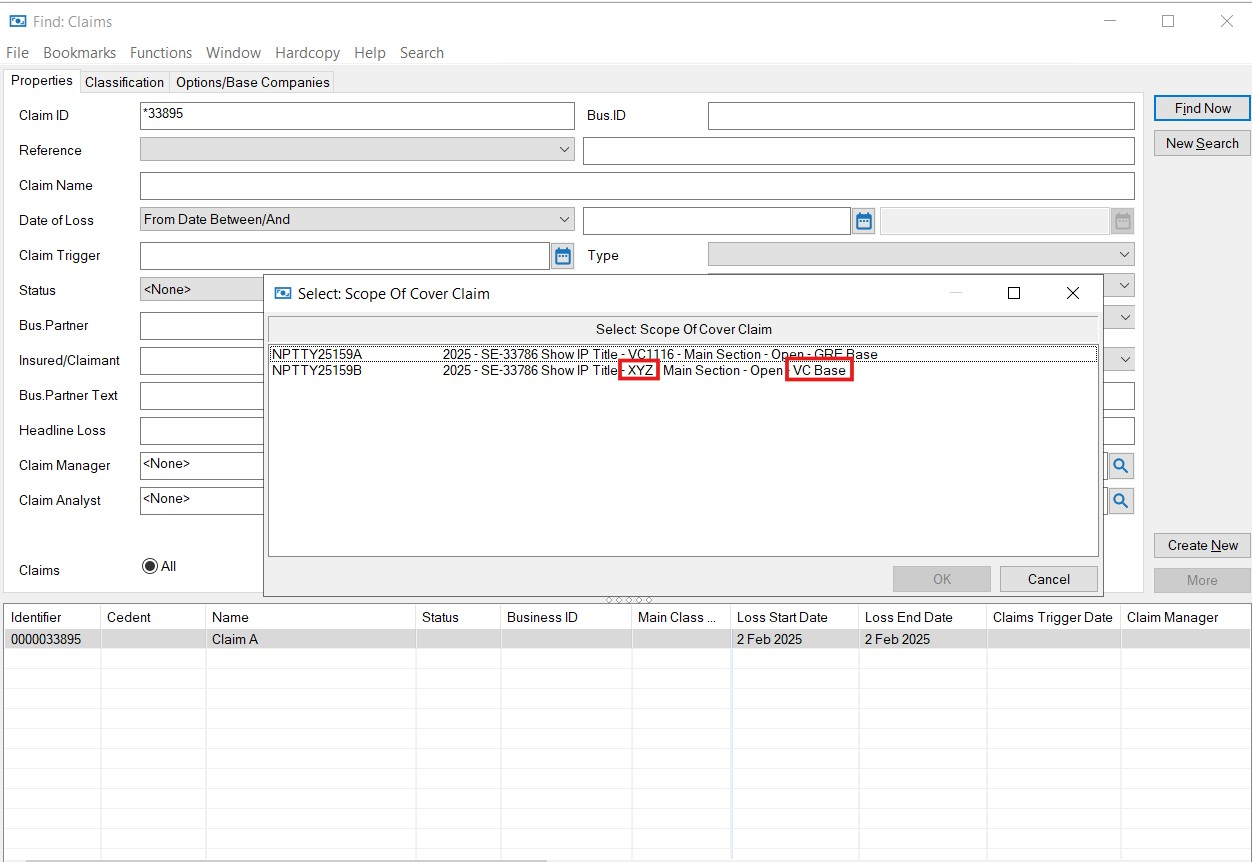Screen dimensions: 1252x862
Task: Click the Claim ID input field
Action: 357,115
